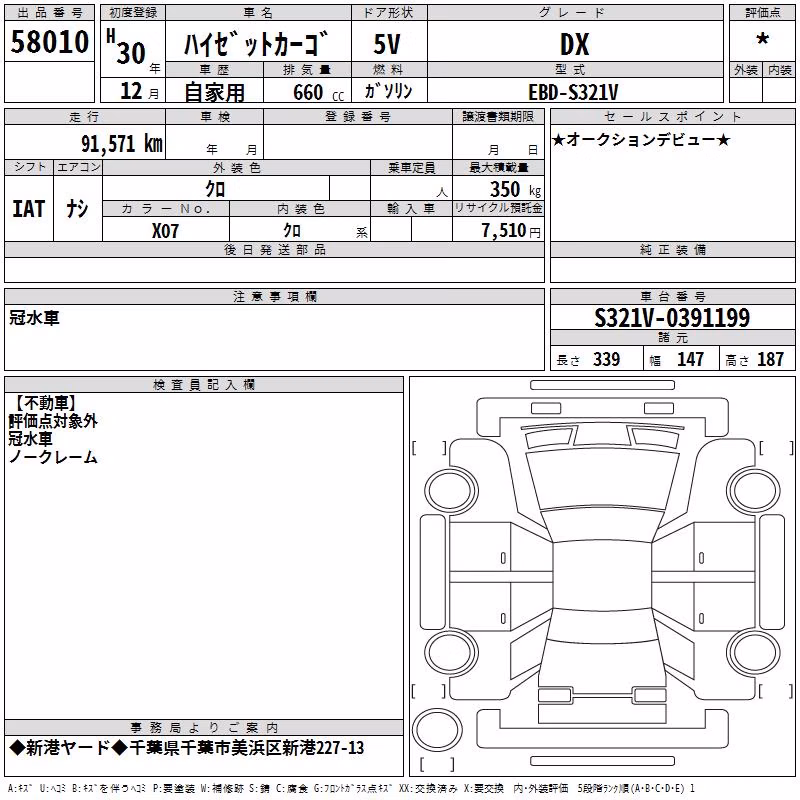This screenshot has height=800, width=800.
Task: Click max load 350 kg
Action: pos(515,189)
